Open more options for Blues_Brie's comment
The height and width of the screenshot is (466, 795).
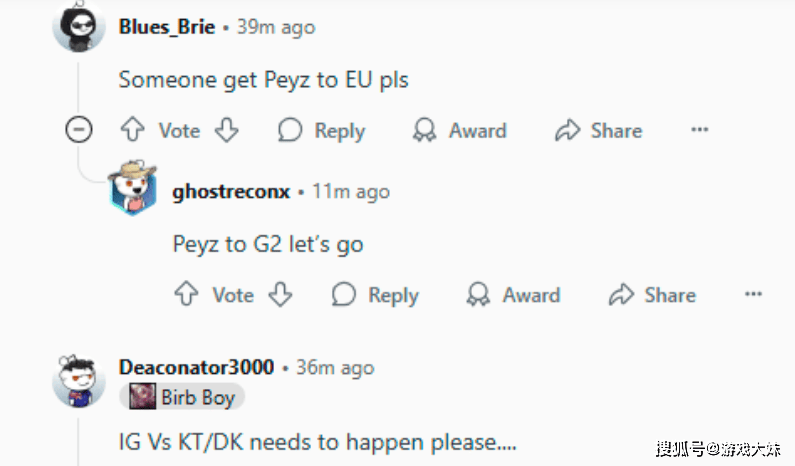coord(700,129)
